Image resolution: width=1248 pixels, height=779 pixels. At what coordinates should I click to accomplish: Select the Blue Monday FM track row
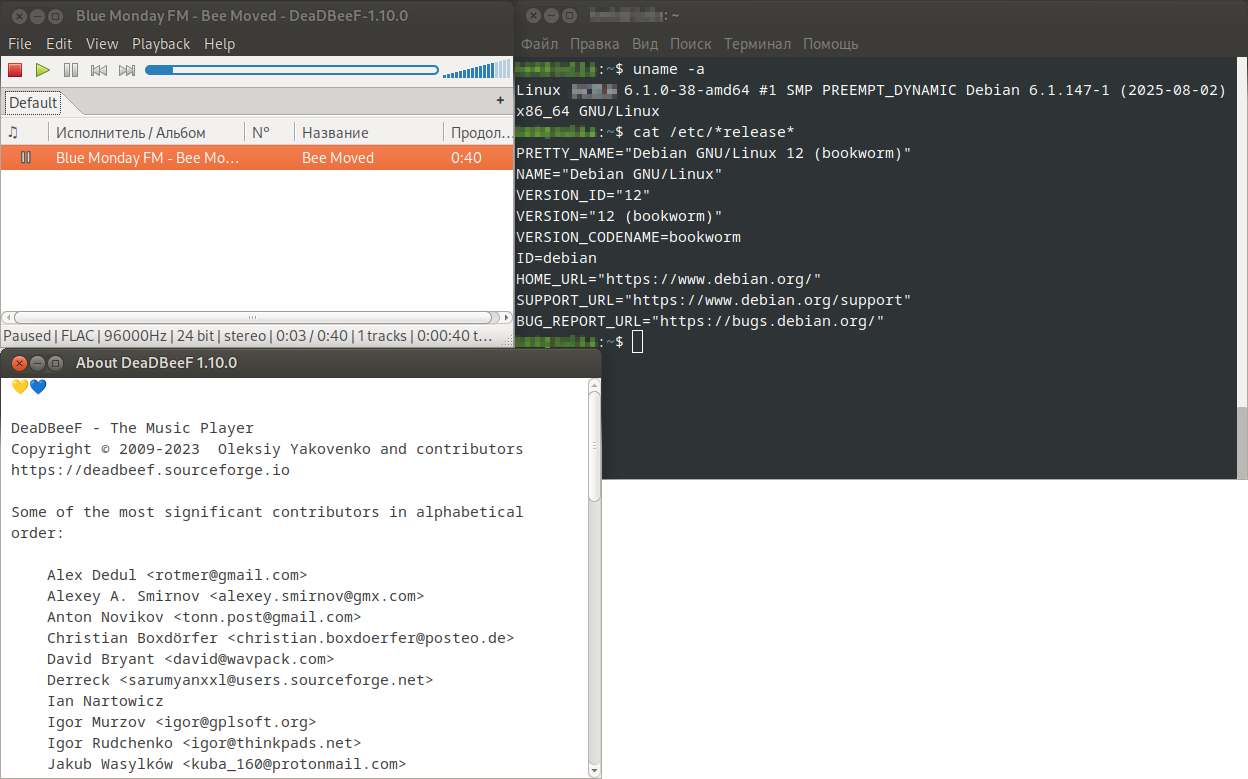(257, 158)
